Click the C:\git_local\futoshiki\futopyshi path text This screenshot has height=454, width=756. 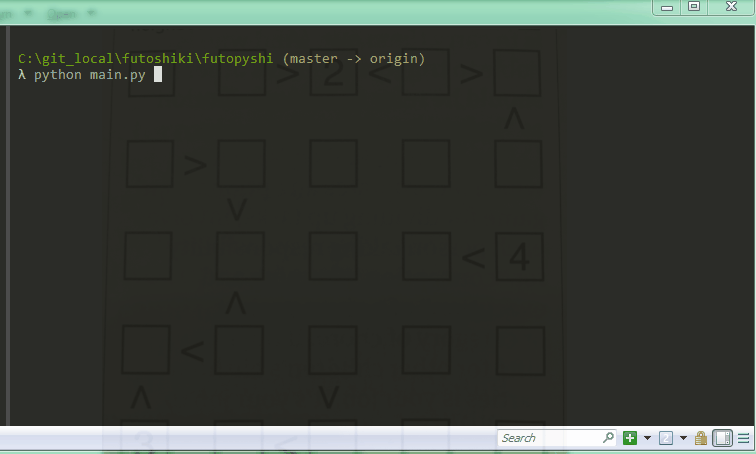coord(147,59)
